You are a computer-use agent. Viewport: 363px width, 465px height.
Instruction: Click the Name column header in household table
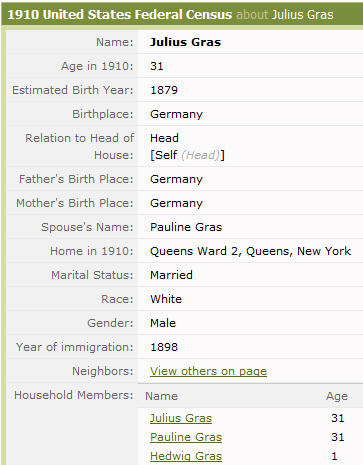tap(161, 396)
